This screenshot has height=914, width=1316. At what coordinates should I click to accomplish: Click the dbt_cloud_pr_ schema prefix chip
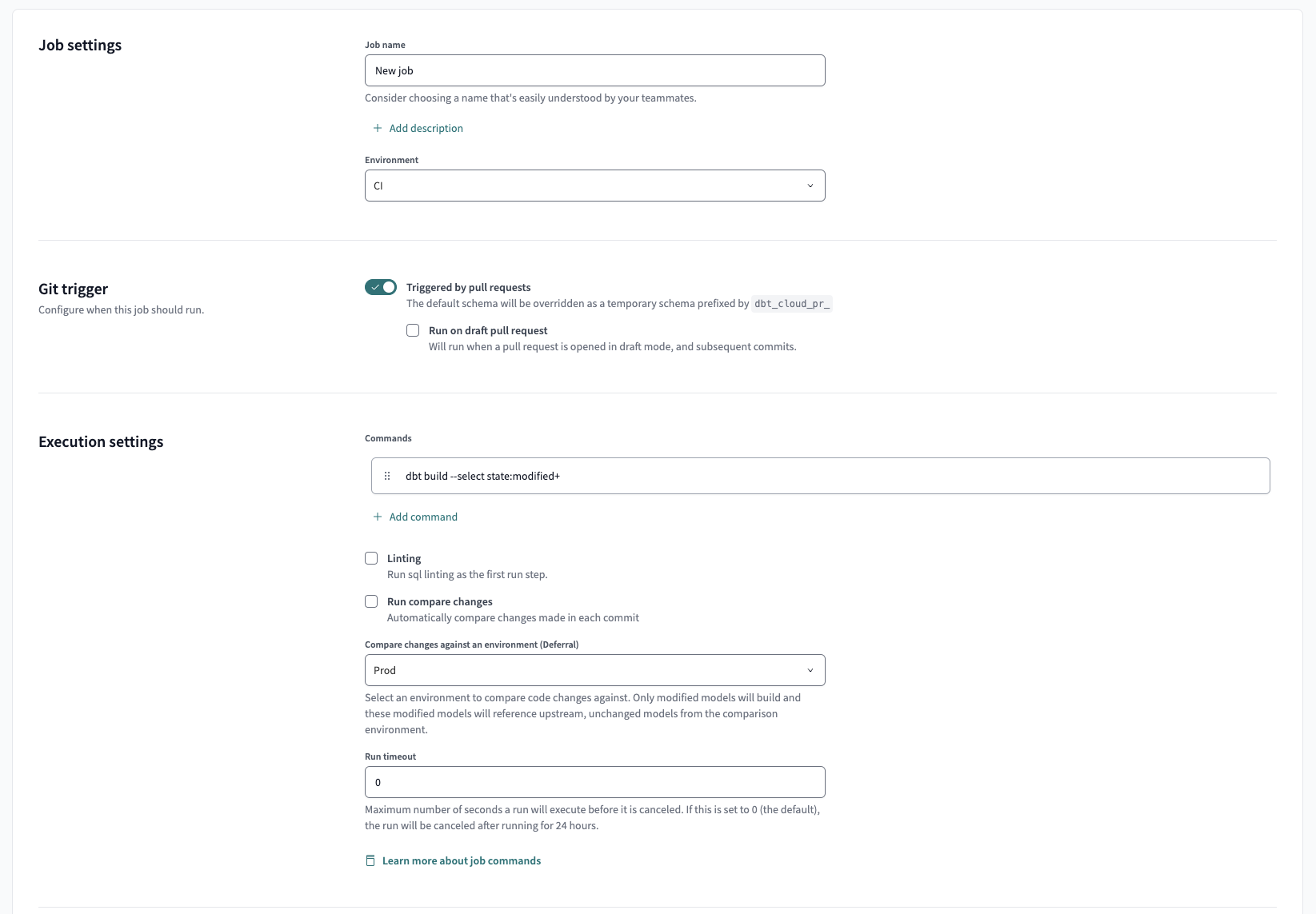(791, 303)
